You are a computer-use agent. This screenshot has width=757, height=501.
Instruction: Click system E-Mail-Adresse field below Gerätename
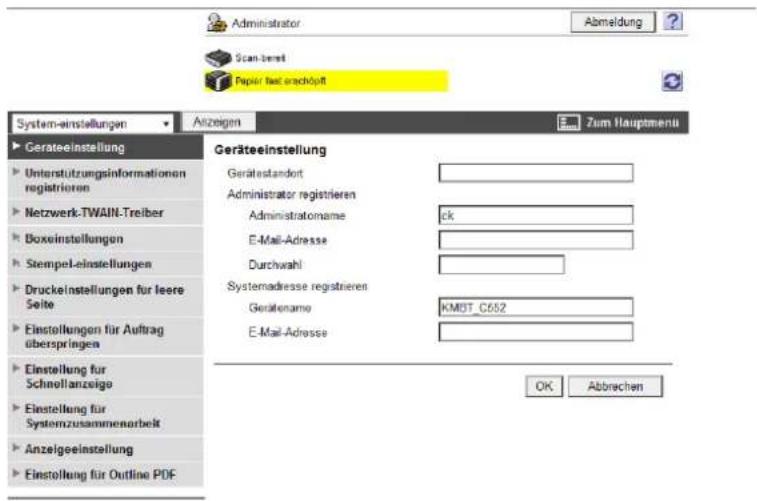click(536, 332)
